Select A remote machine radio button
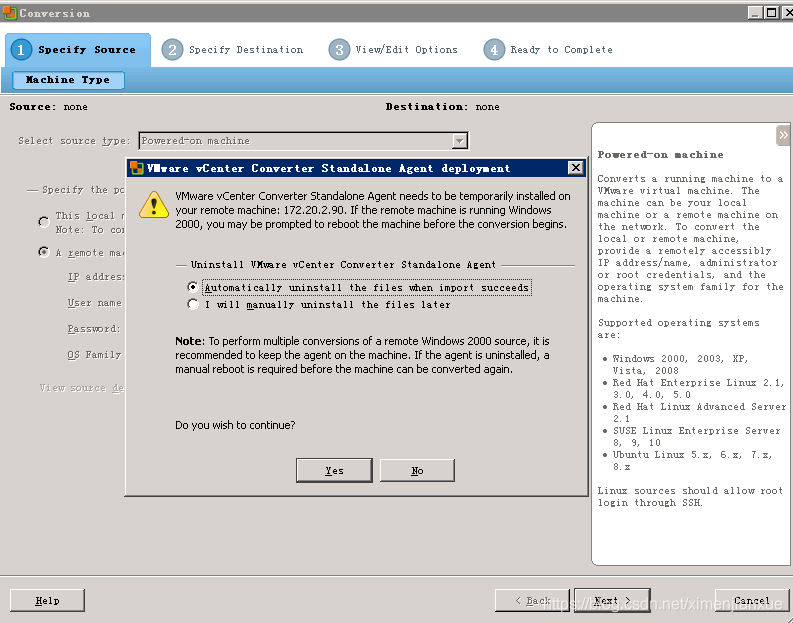 (x=44, y=252)
